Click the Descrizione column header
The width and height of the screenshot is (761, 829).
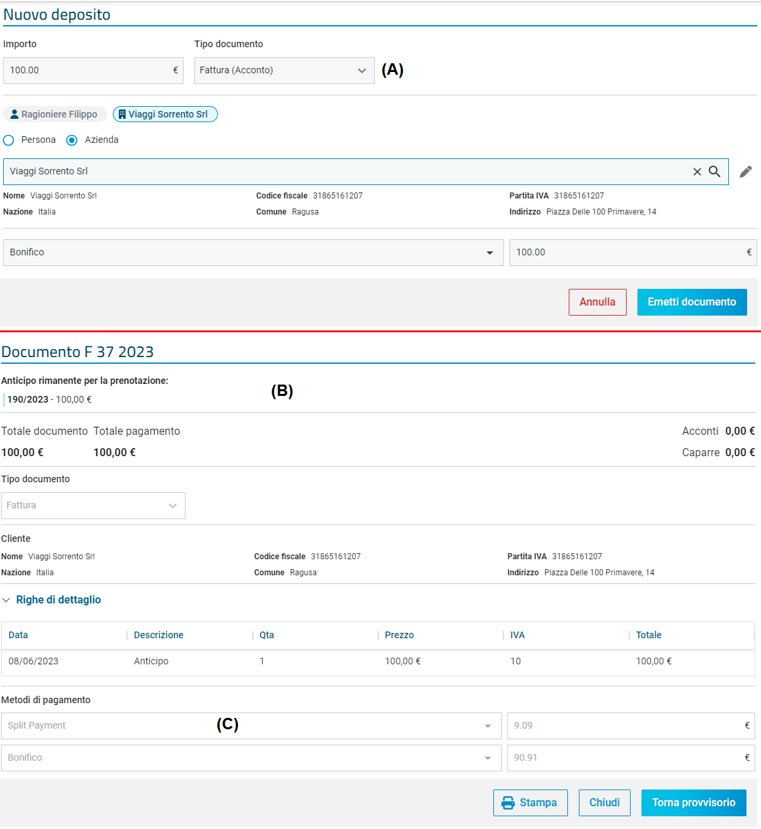[159, 635]
